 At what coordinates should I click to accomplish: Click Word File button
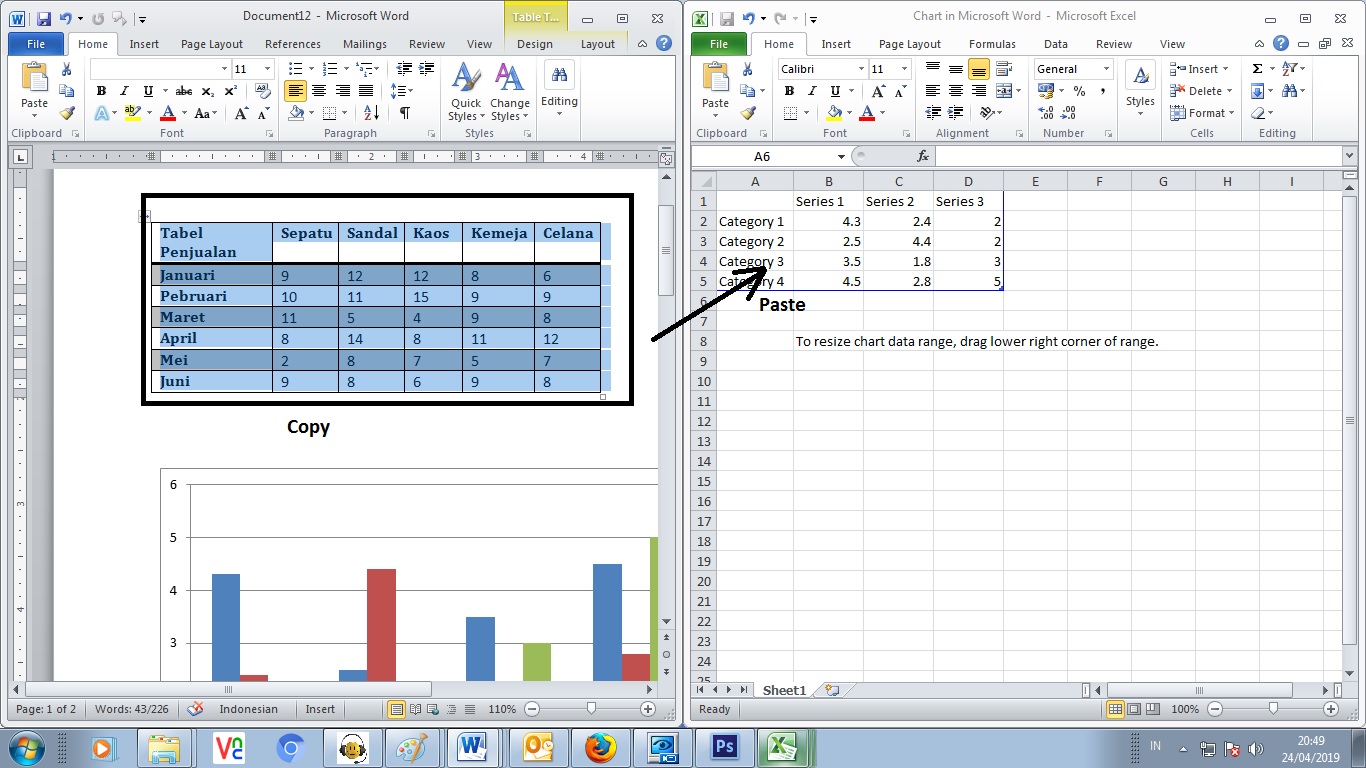pyautogui.click(x=36, y=44)
